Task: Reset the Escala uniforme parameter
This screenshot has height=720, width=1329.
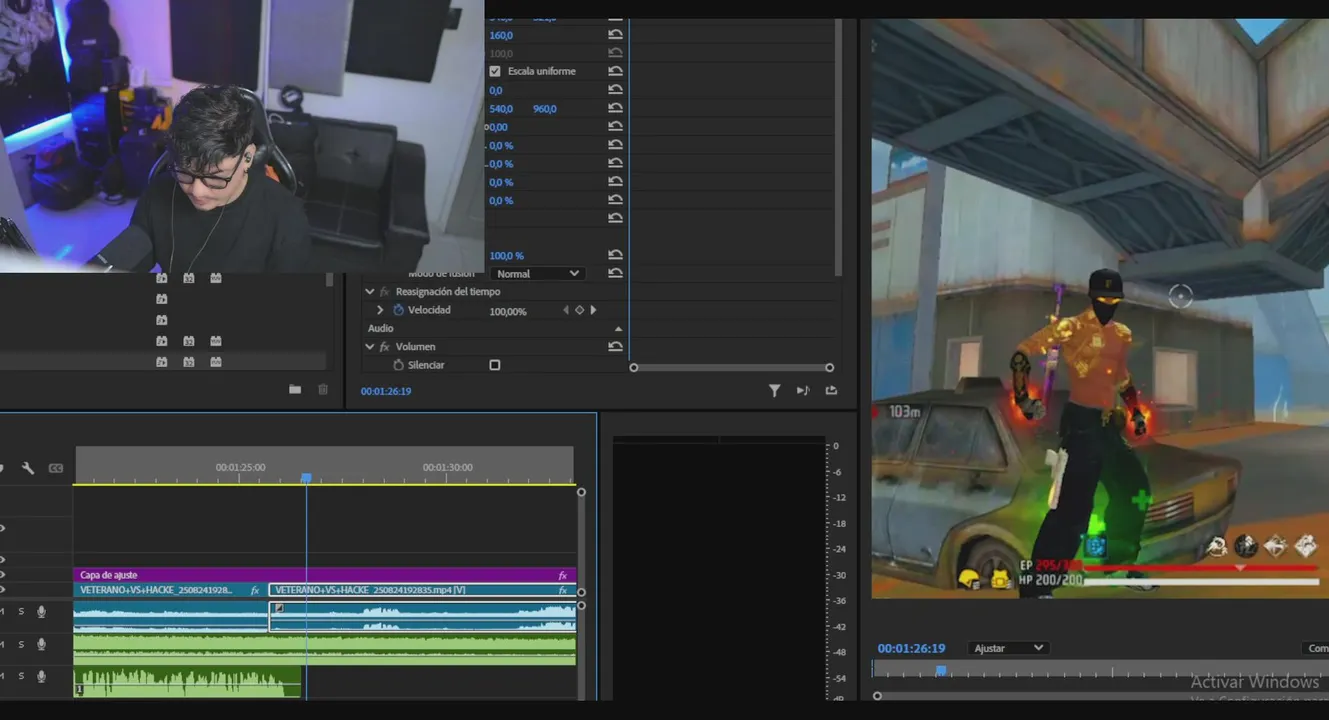Action: [x=615, y=71]
